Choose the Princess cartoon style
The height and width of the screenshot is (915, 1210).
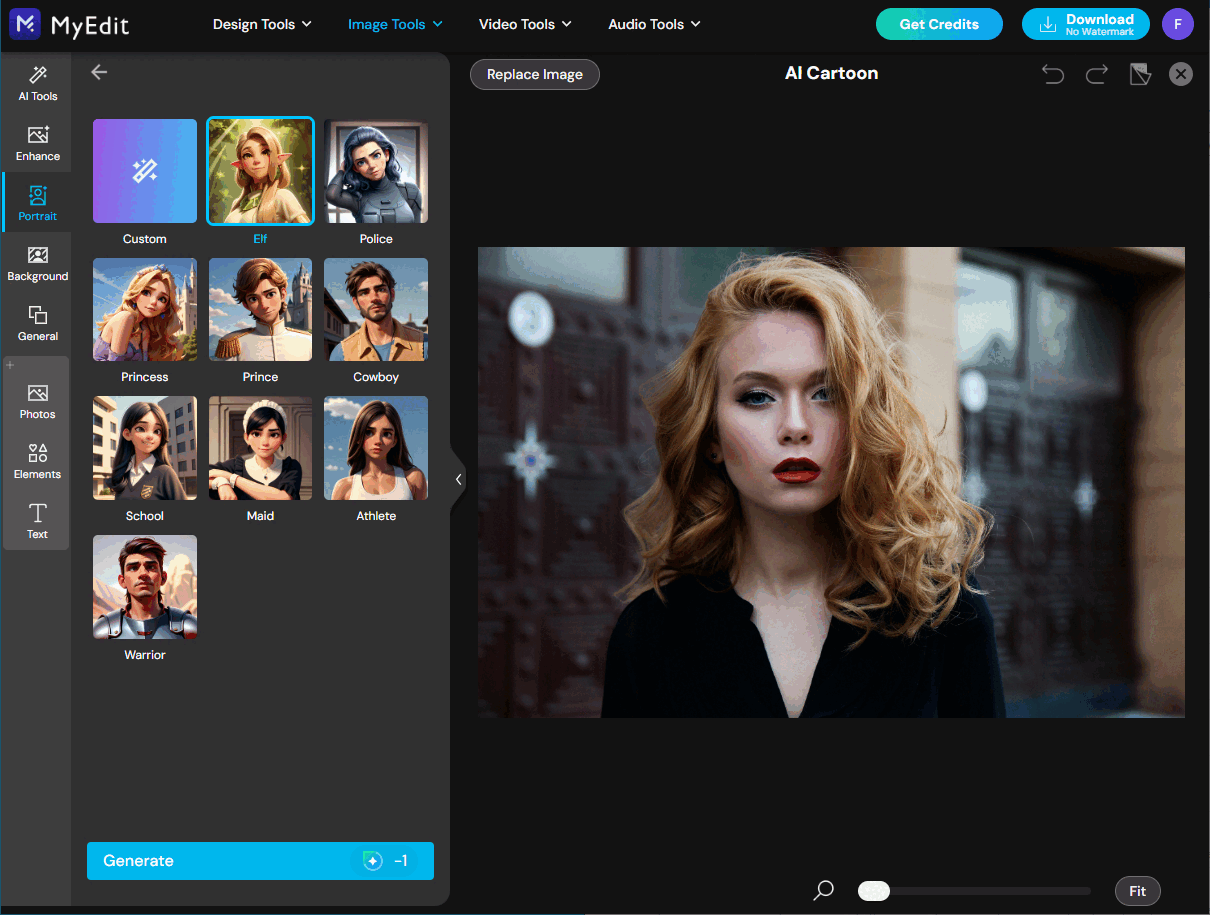pos(145,310)
